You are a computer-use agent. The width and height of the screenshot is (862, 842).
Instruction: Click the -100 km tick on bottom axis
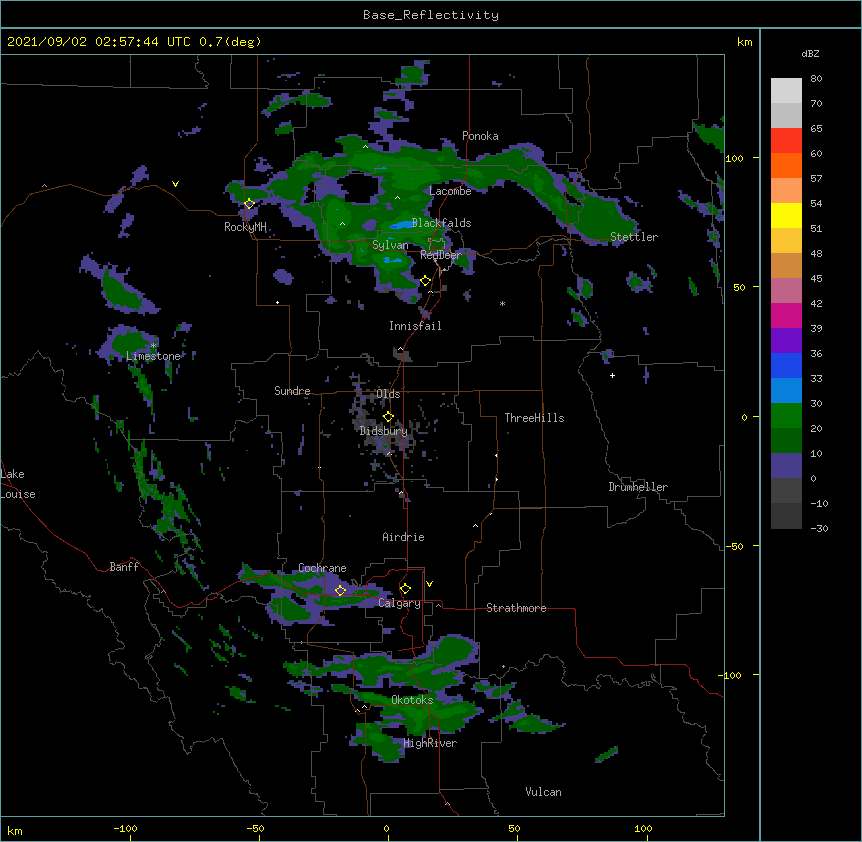(x=125, y=828)
